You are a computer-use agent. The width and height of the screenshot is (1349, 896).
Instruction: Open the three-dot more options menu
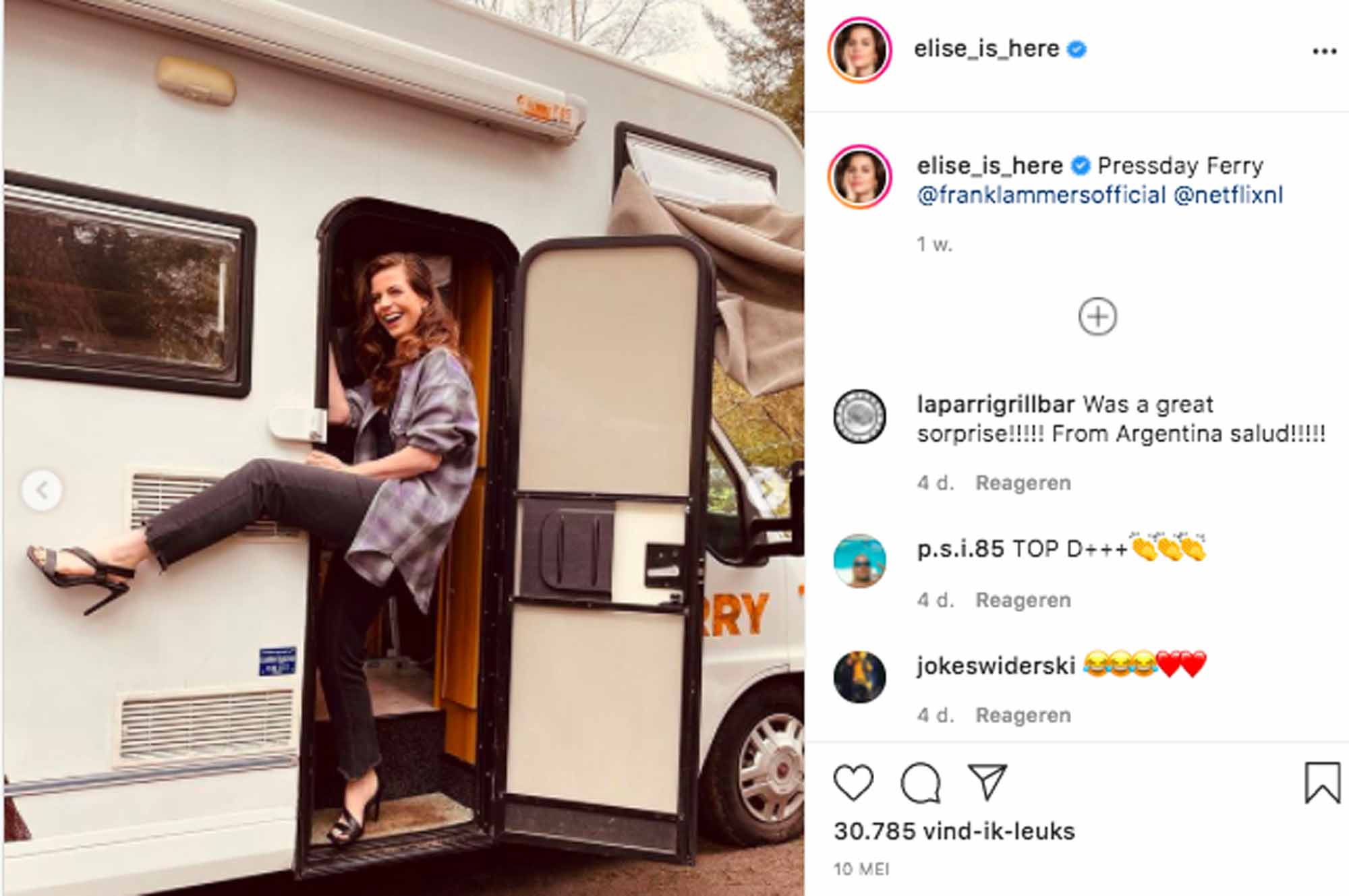tap(1325, 51)
